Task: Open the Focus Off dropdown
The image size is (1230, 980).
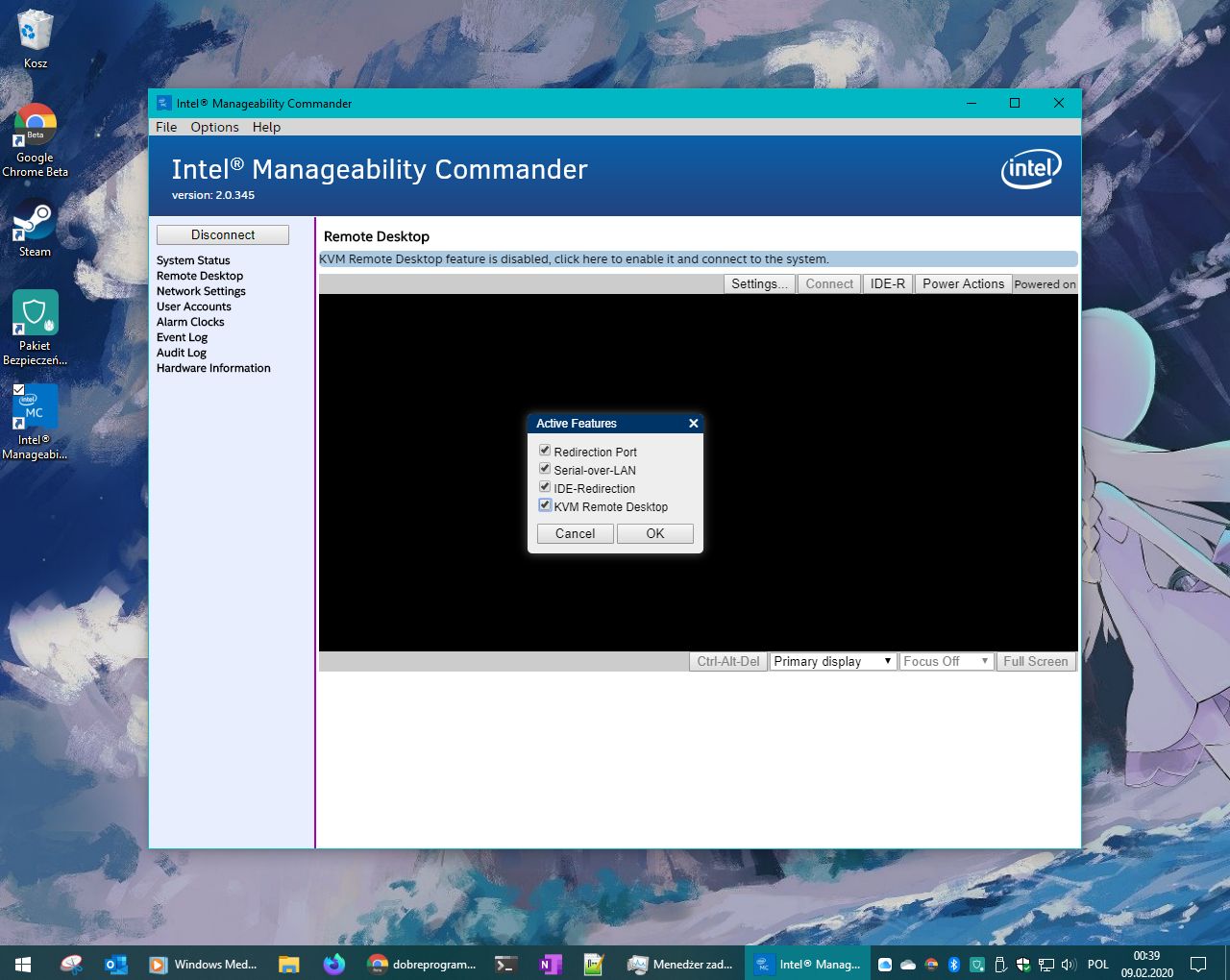Action: coord(947,661)
